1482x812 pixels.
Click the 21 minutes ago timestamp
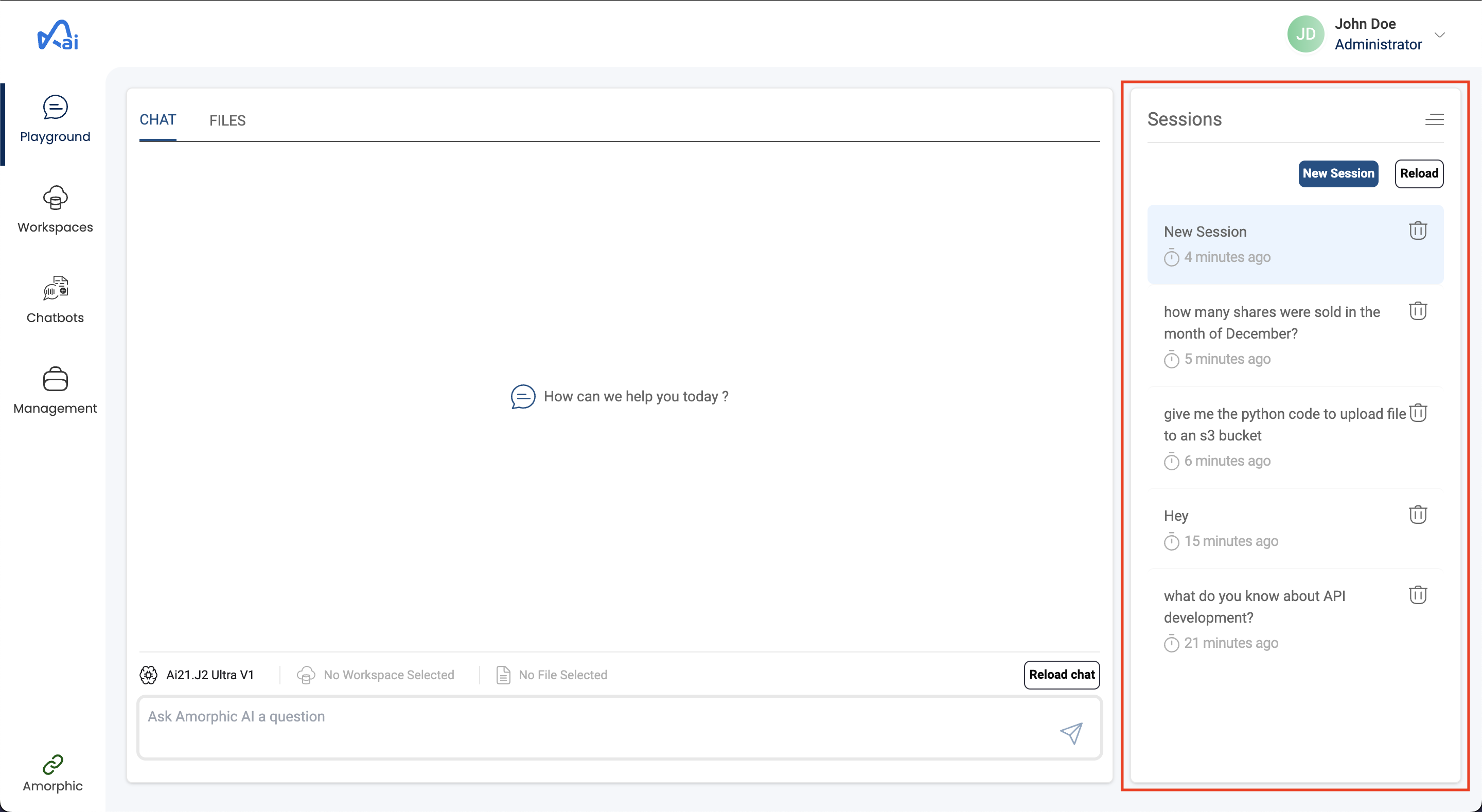click(x=1230, y=642)
